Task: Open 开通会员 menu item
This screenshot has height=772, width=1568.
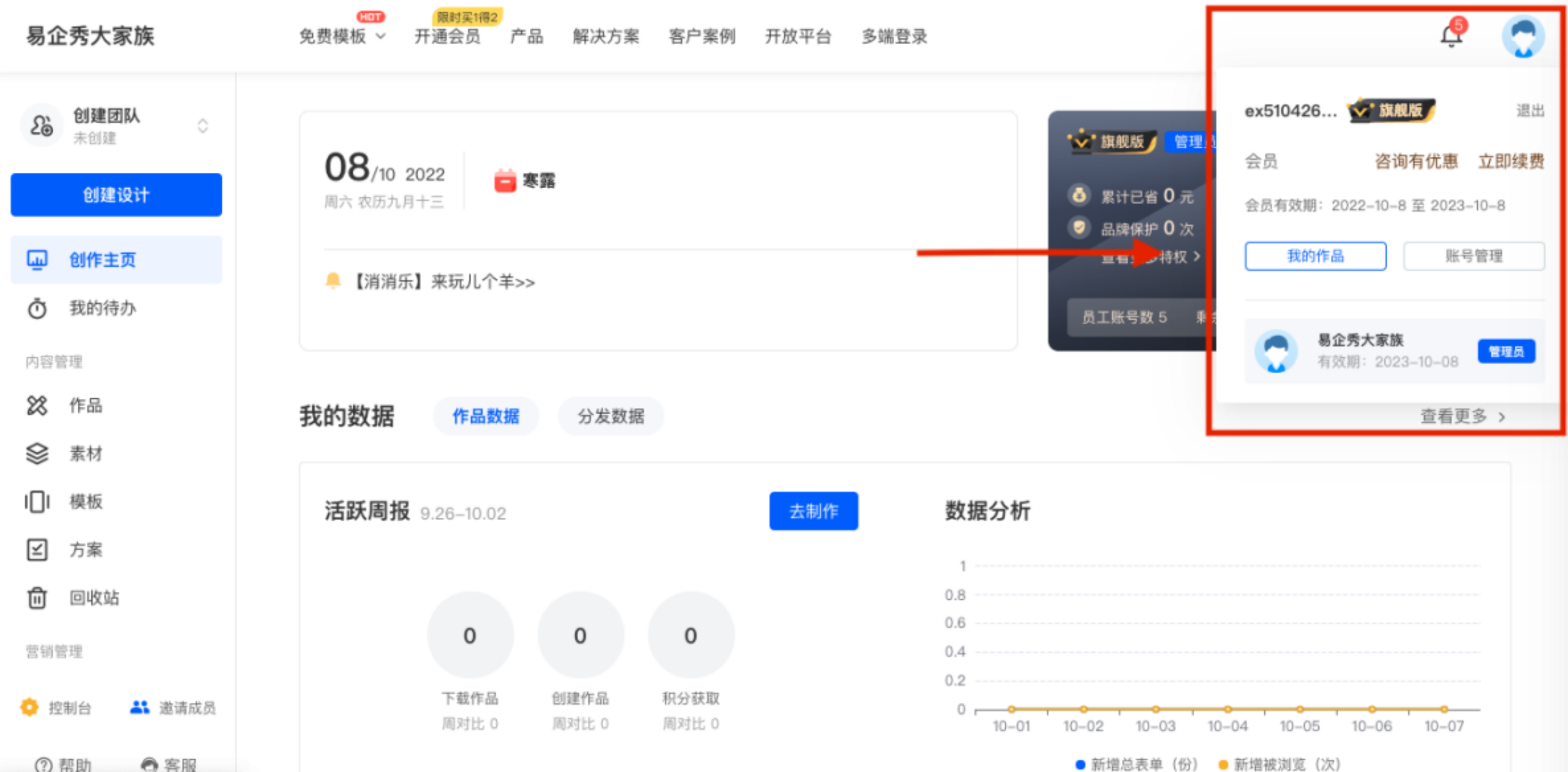Action: point(448,36)
